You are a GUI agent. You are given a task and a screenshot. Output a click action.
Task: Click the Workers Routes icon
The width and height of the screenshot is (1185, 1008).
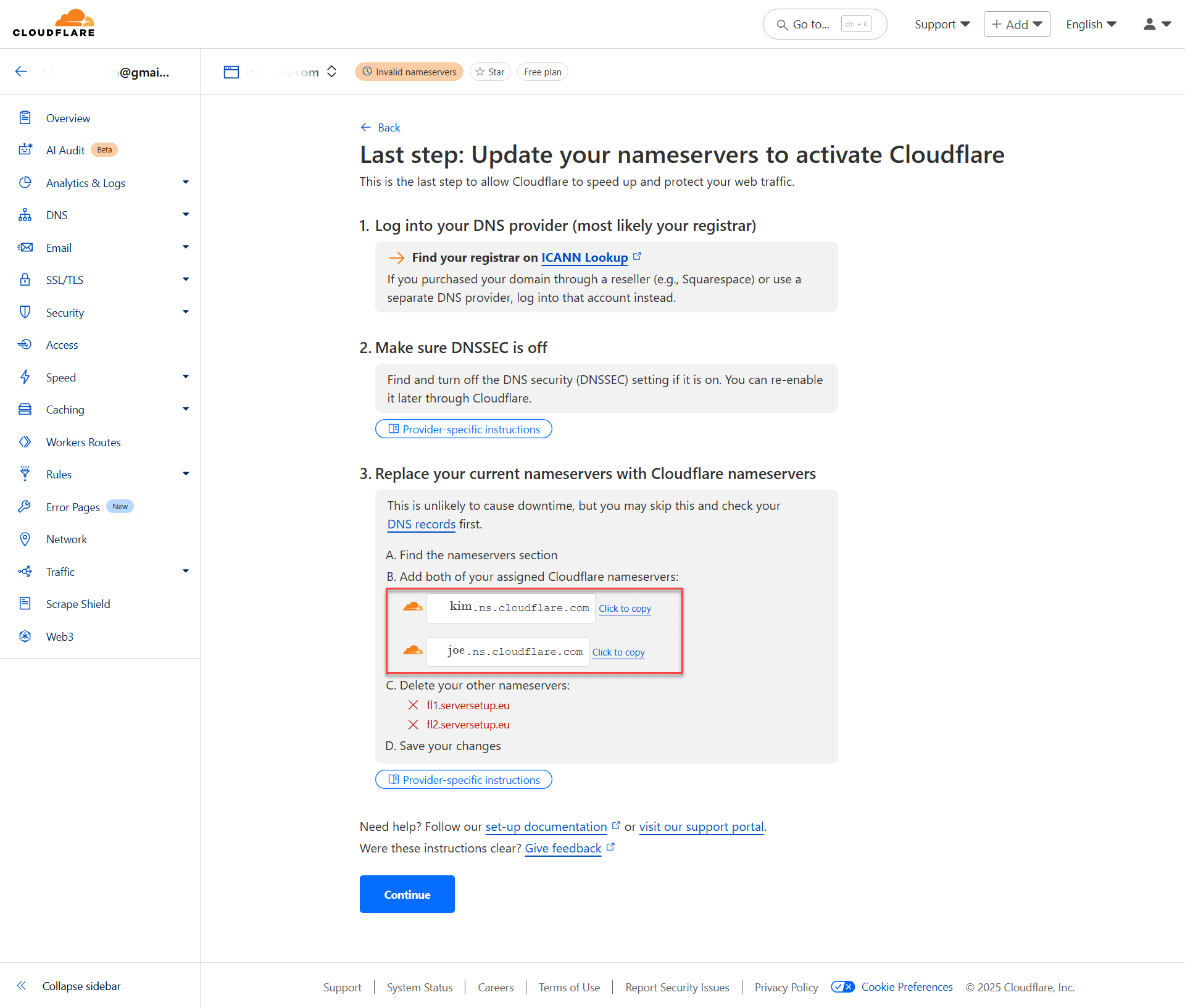pos(25,442)
